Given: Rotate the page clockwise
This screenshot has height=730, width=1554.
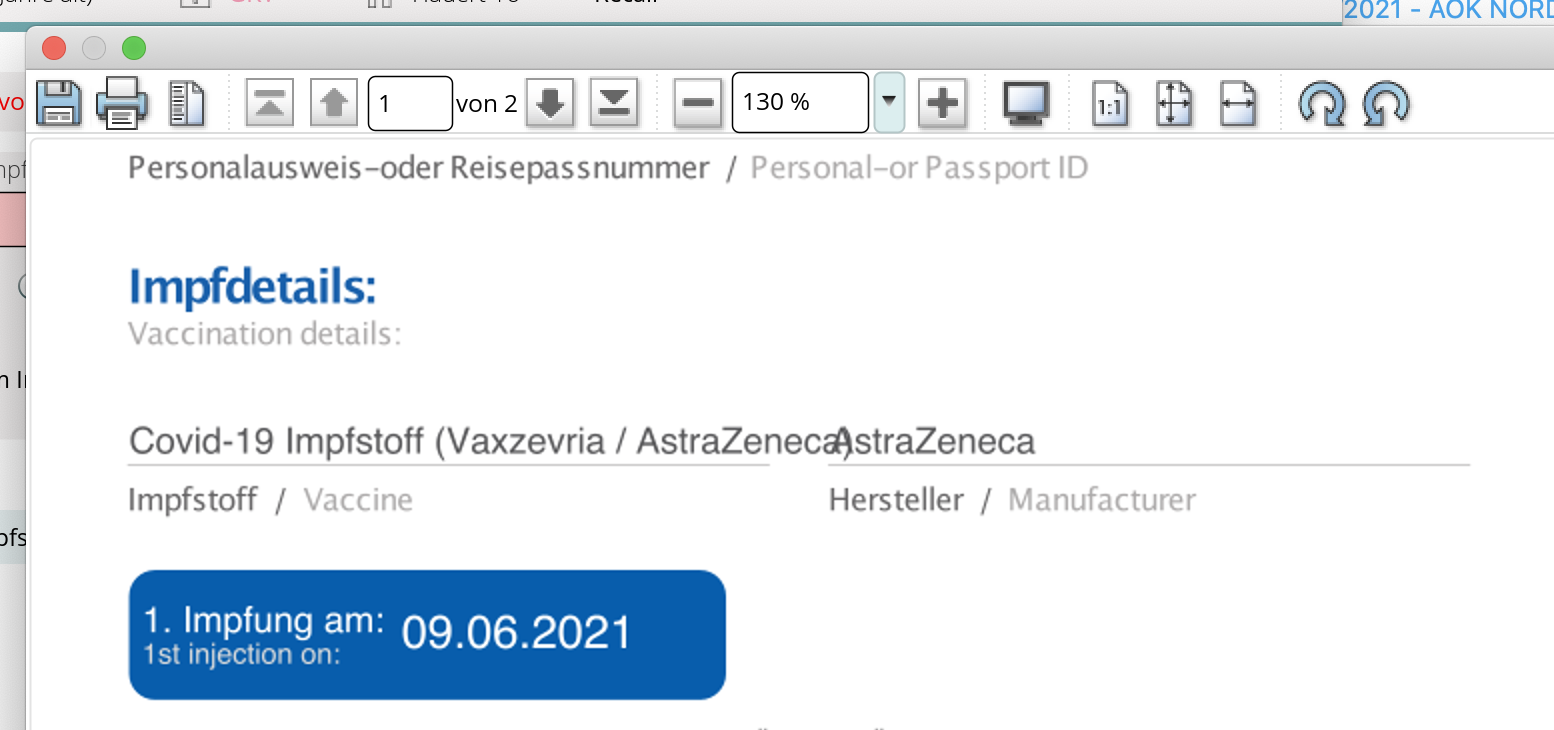Looking at the screenshot, I should coord(1322,103).
